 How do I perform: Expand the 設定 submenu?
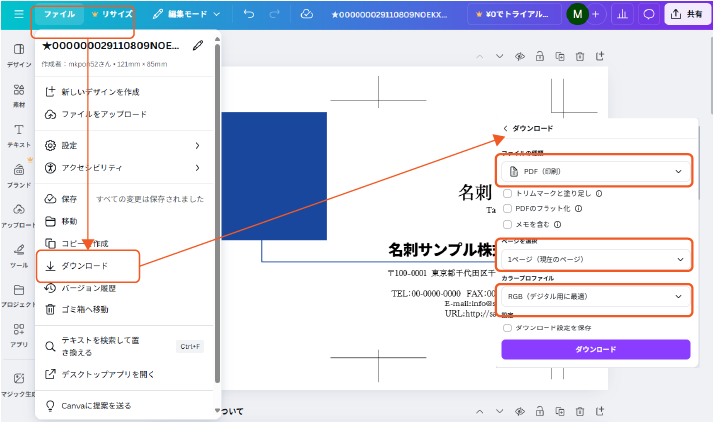[x=124, y=146]
